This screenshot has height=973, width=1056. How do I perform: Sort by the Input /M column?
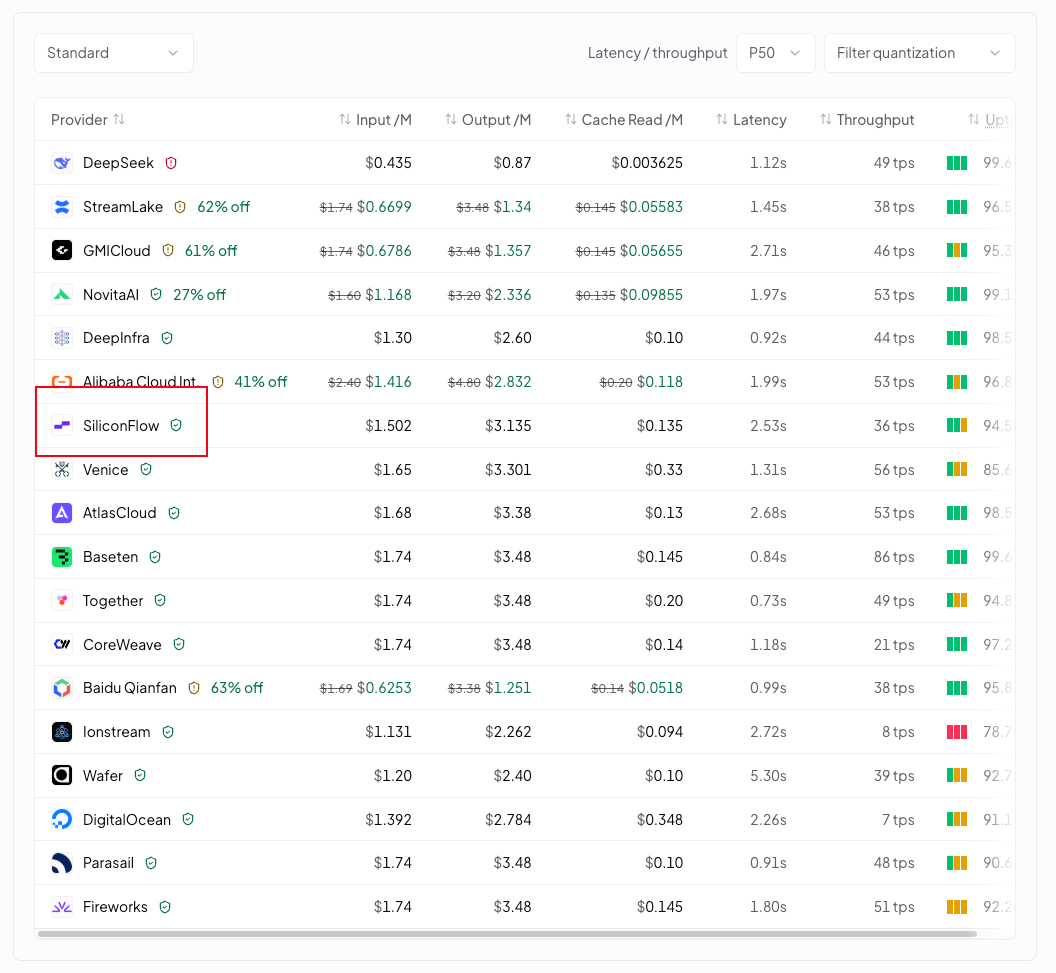click(x=375, y=120)
